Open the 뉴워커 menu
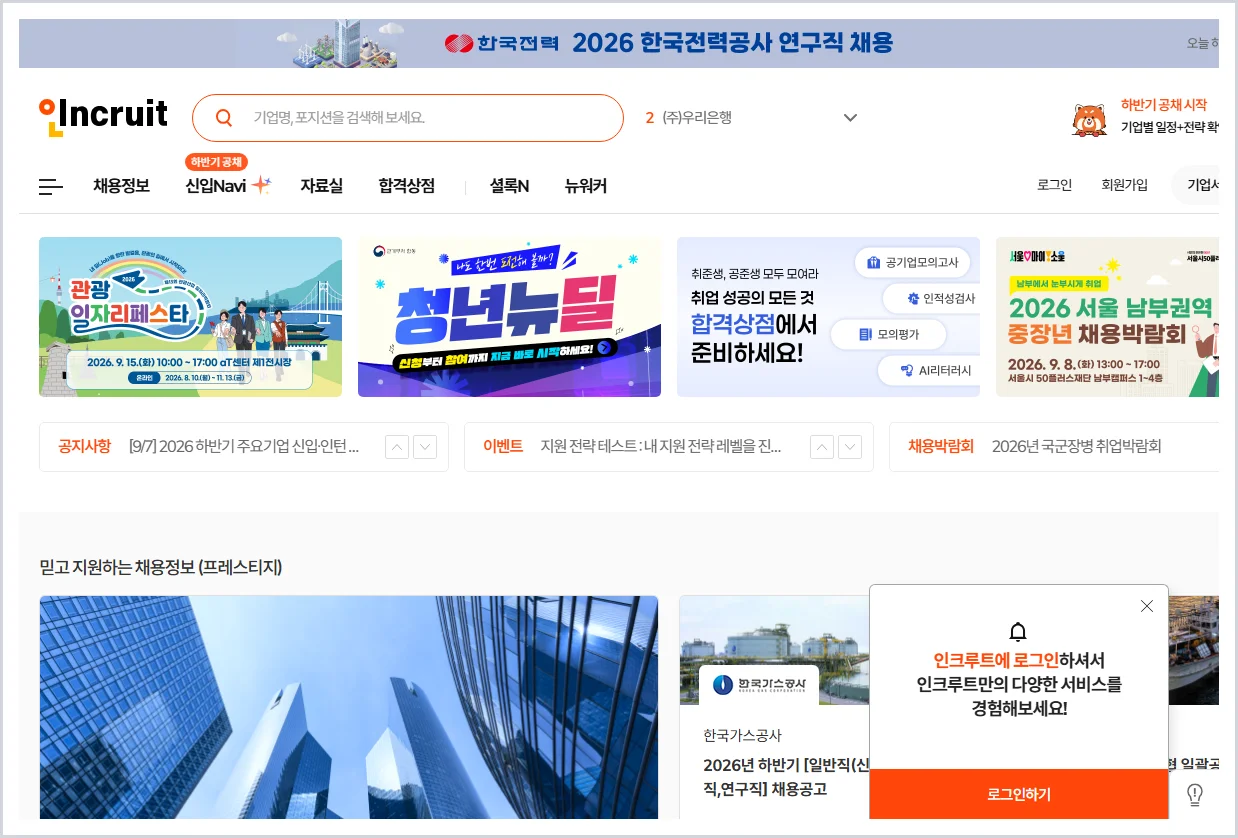Image resolution: width=1238 pixels, height=838 pixels. [585, 186]
